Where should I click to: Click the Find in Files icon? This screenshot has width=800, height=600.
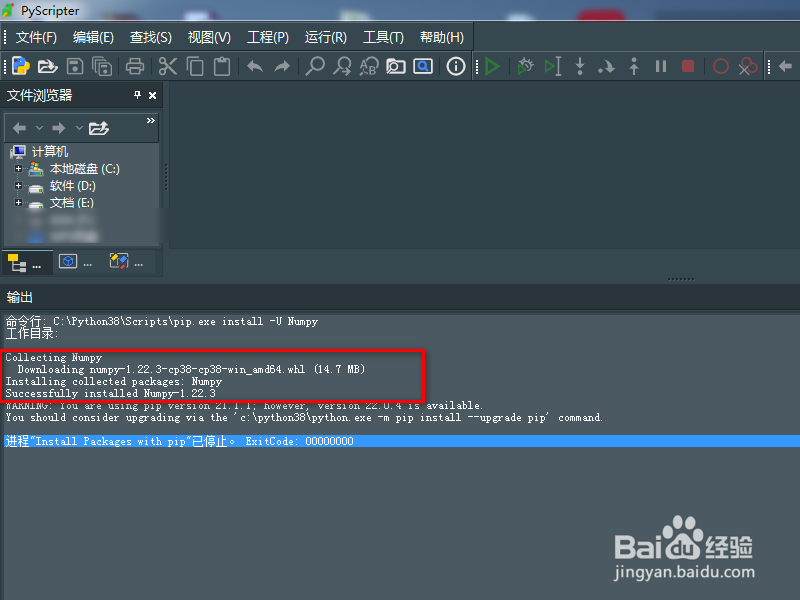point(396,66)
